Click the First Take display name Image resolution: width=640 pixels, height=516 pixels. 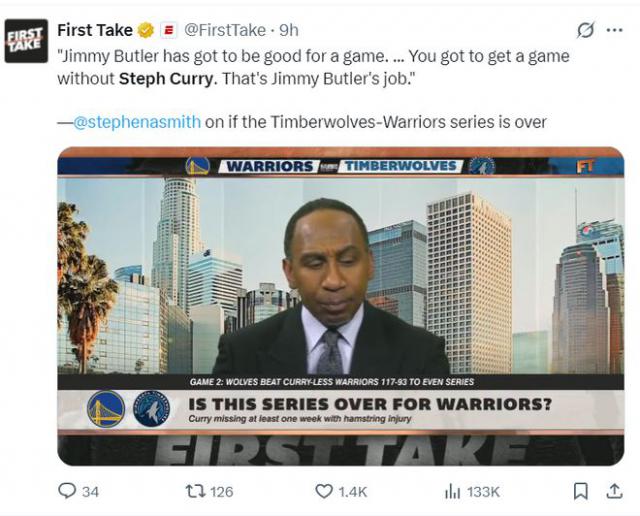pyautogui.click(x=95, y=30)
